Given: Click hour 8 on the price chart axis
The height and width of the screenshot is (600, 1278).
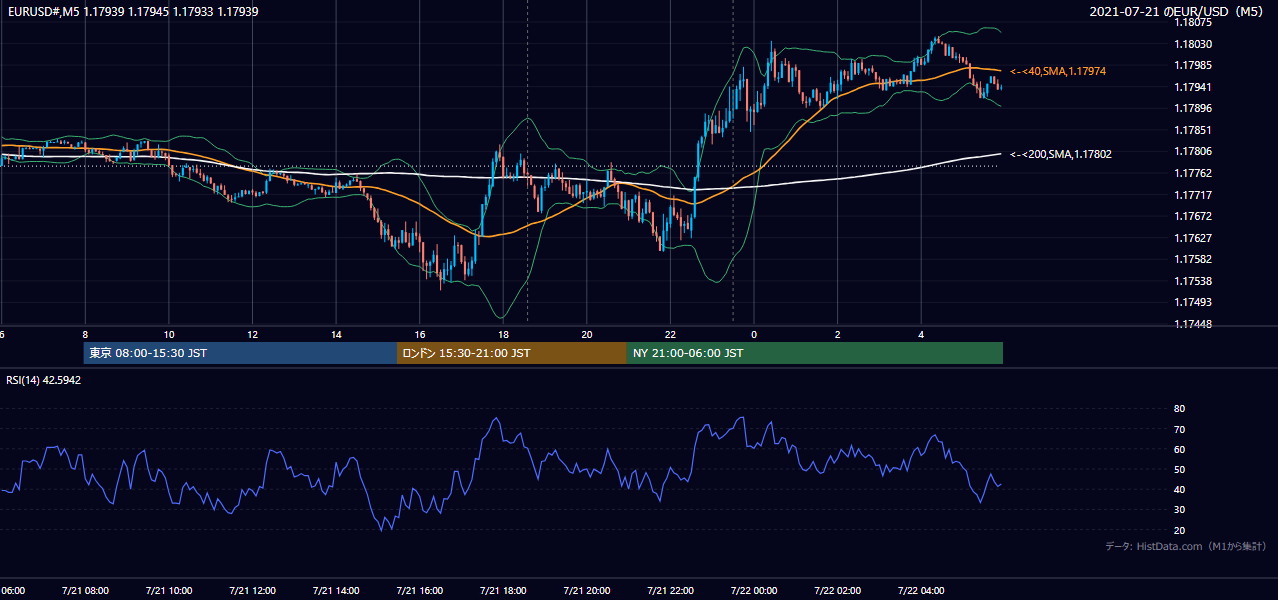Looking at the screenshot, I should 85,335.
